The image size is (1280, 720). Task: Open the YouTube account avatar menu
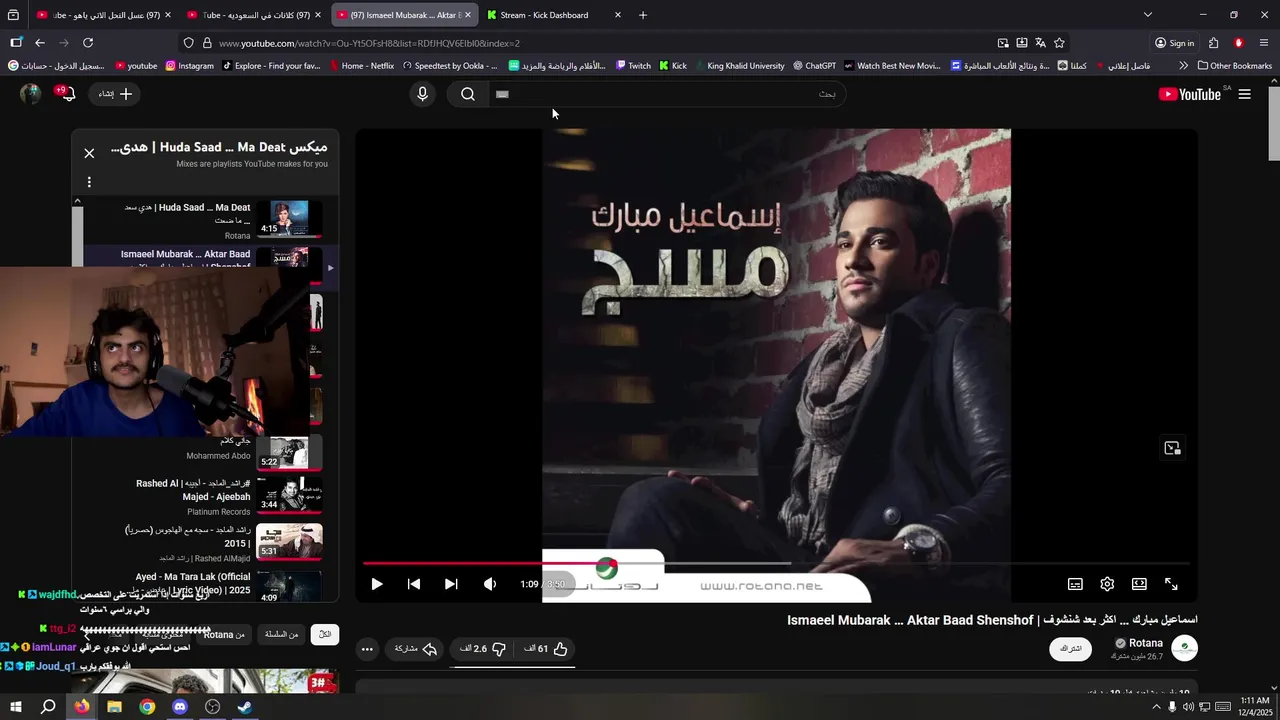(x=31, y=94)
